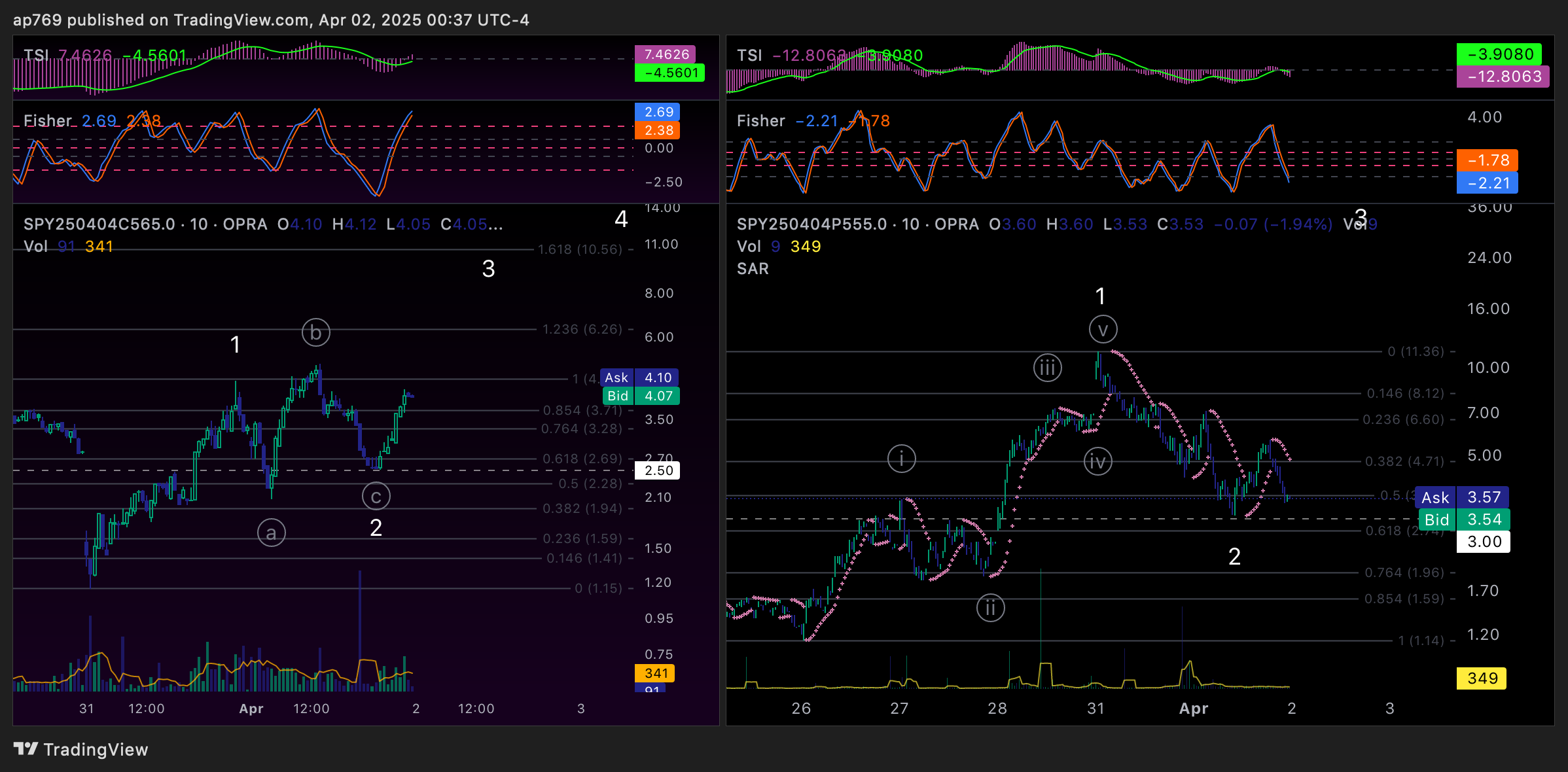Click Fibonacci label 0 (1.15)
This screenshot has height=772, width=1568.
598,588
